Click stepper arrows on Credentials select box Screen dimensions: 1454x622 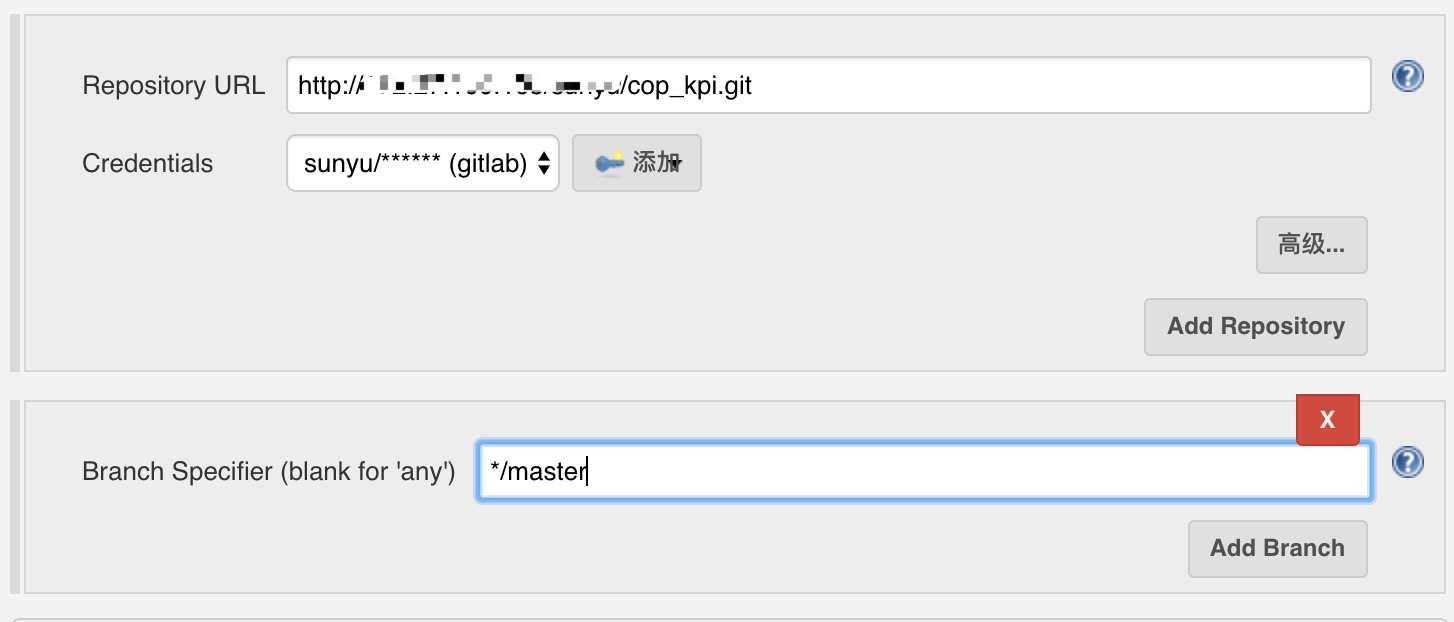(544, 163)
